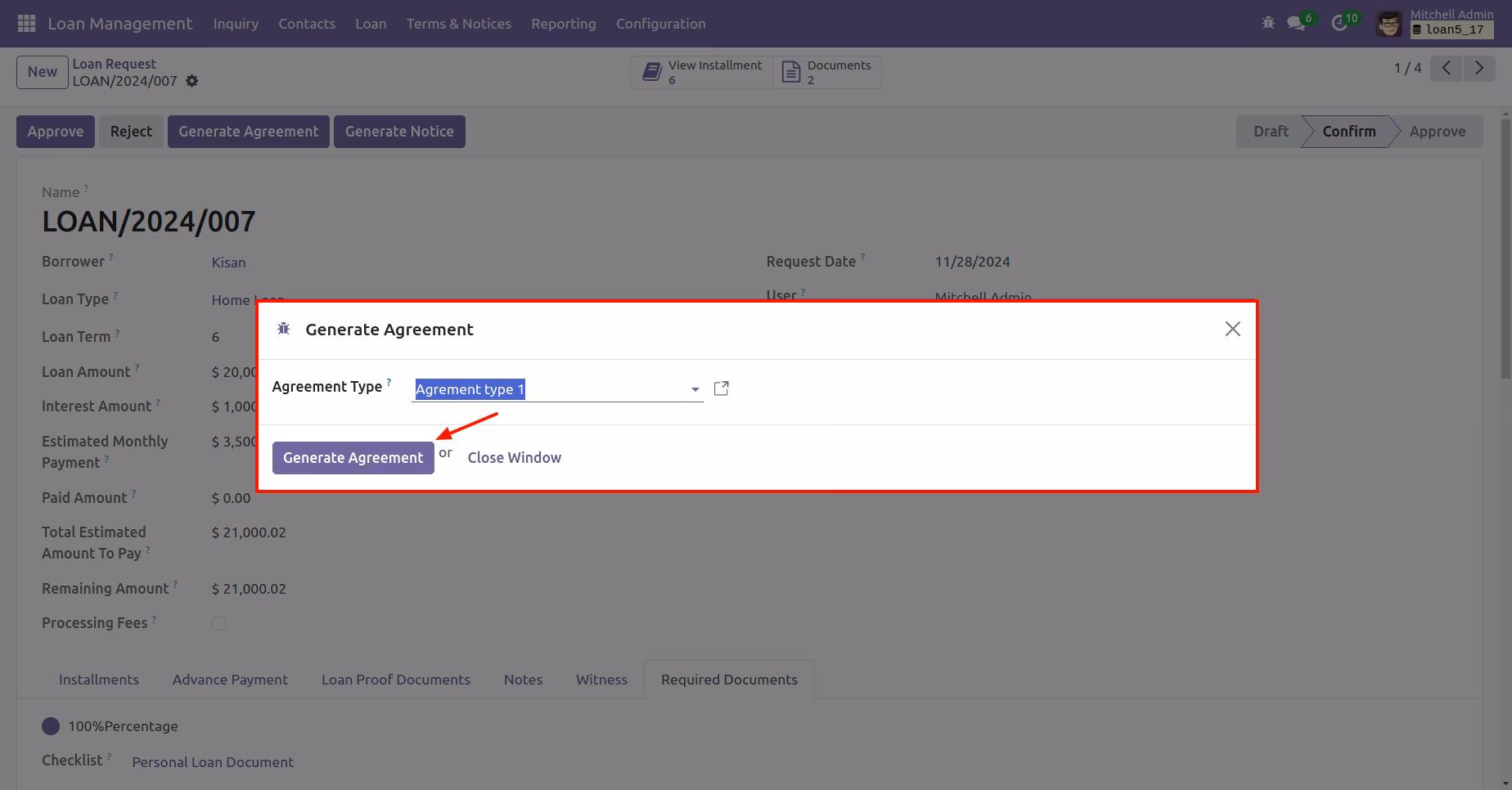Click the bug icon in dialog header
The width and height of the screenshot is (1512, 790).
[x=284, y=329]
